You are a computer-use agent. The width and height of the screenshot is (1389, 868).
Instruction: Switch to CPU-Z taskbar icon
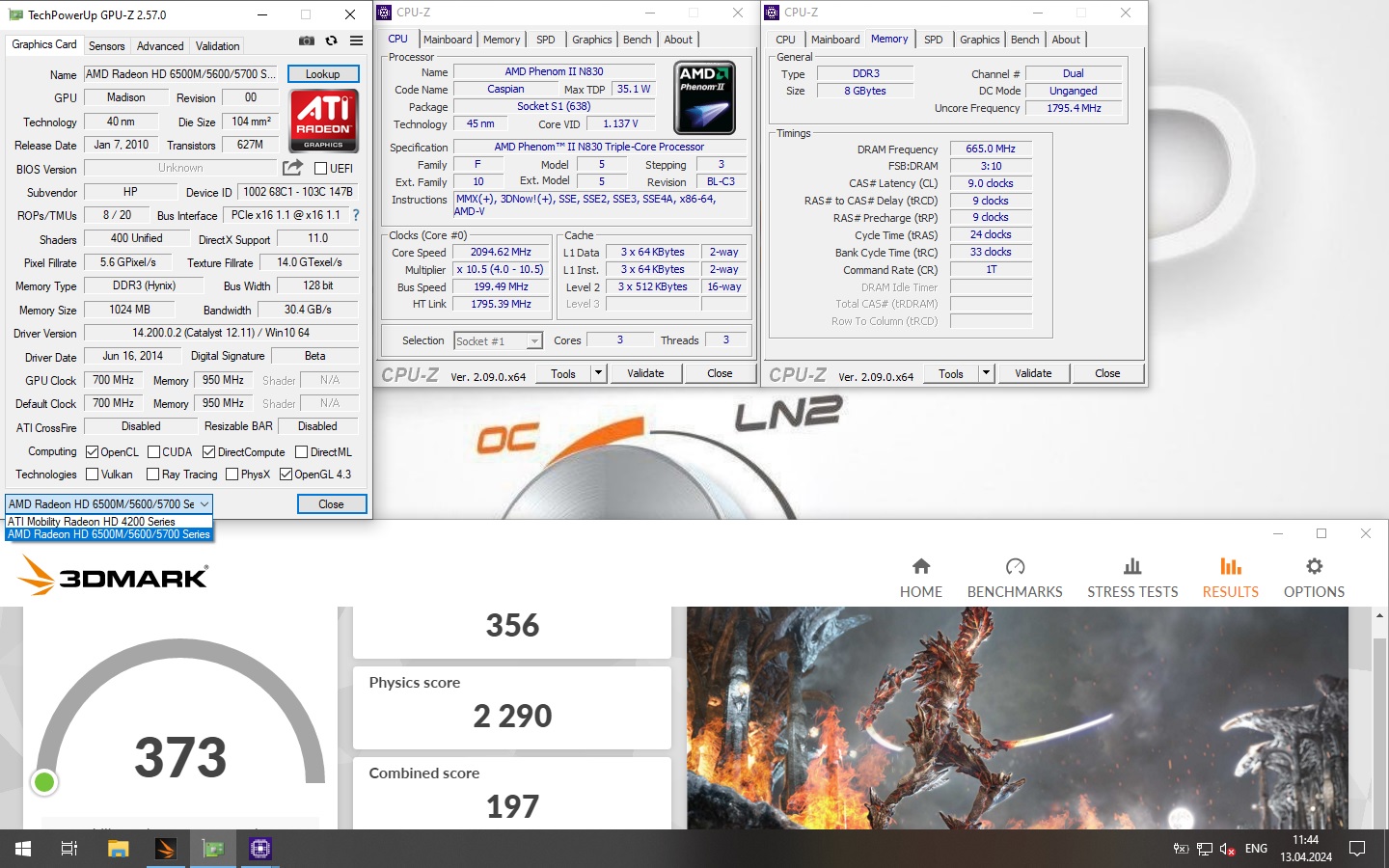[x=260, y=849]
